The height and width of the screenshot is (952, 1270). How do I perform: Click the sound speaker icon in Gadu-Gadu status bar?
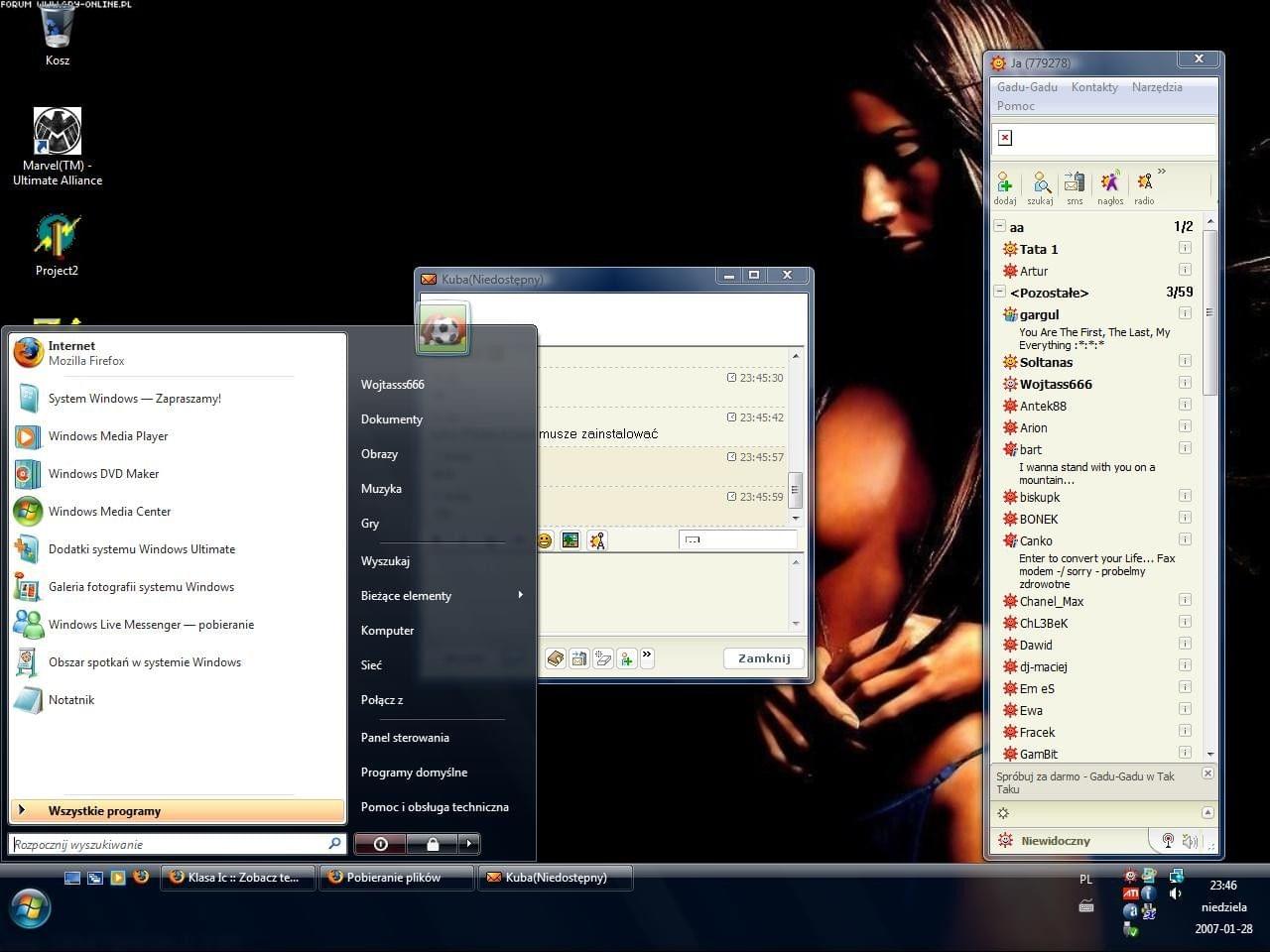[1191, 841]
